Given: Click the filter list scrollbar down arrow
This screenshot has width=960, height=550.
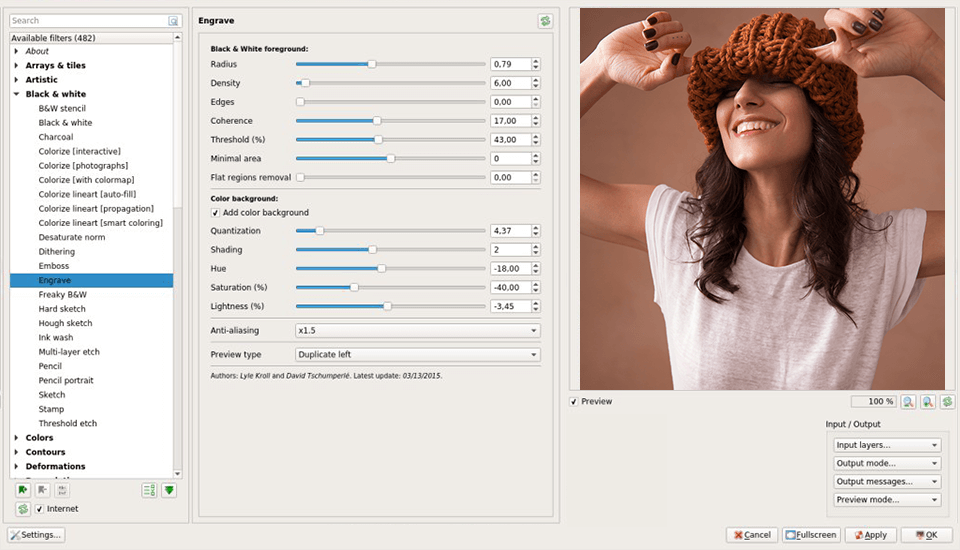Looking at the screenshot, I should click(178, 473).
